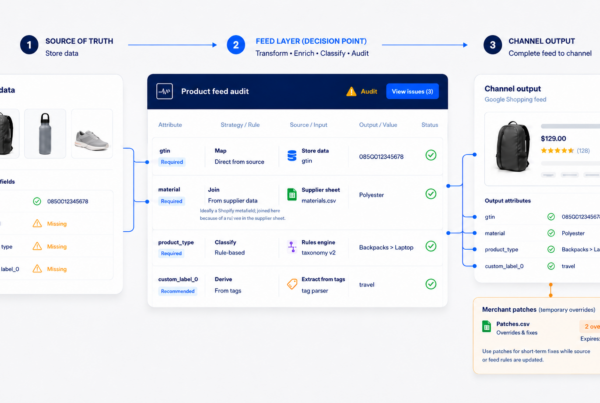Click the Polyester output value in the audit table

pyautogui.click(x=371, y=195)
